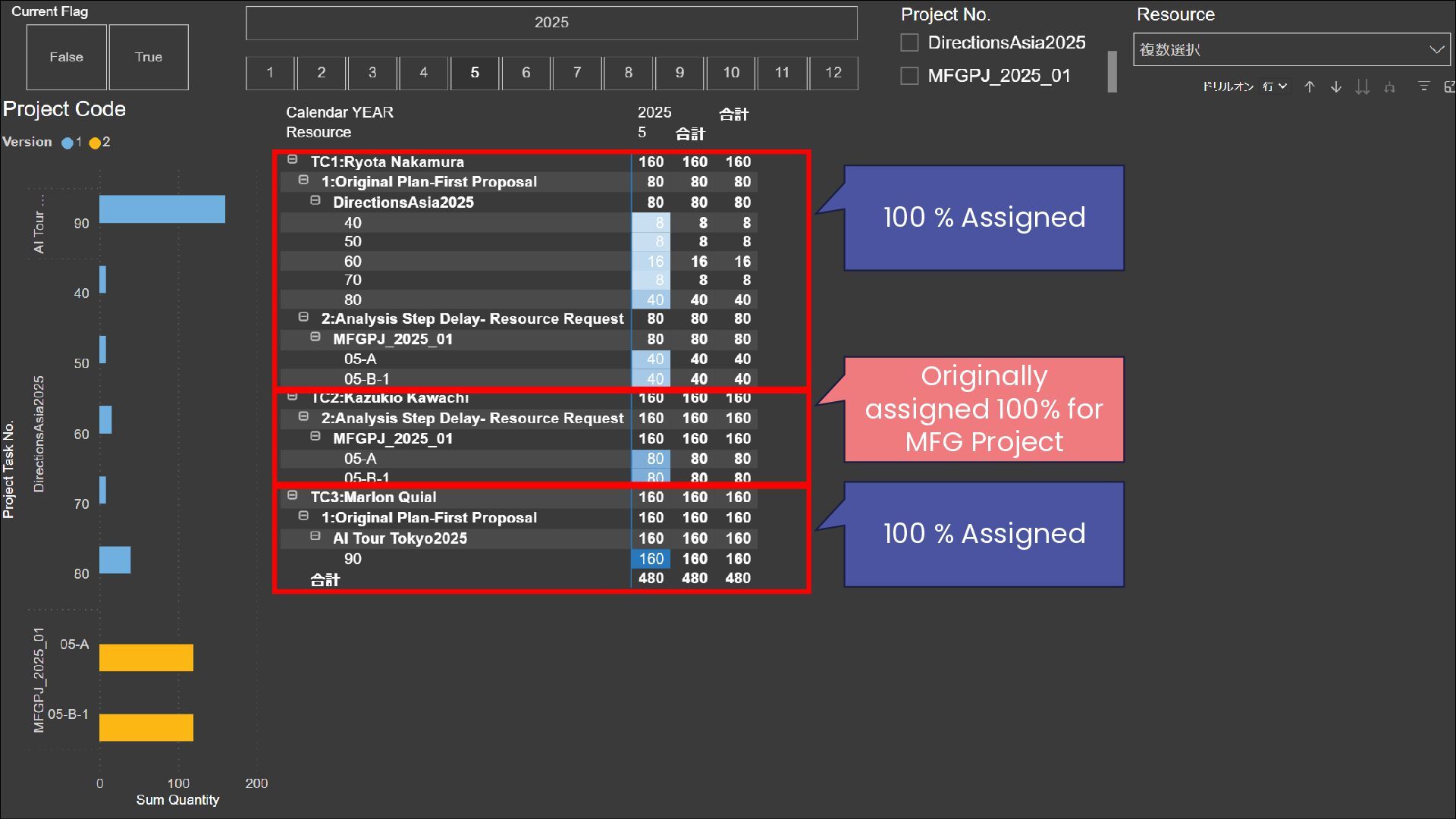
Task: Click the orange 05-A bar
Action: pyautogui.click(x=146, y=657)
